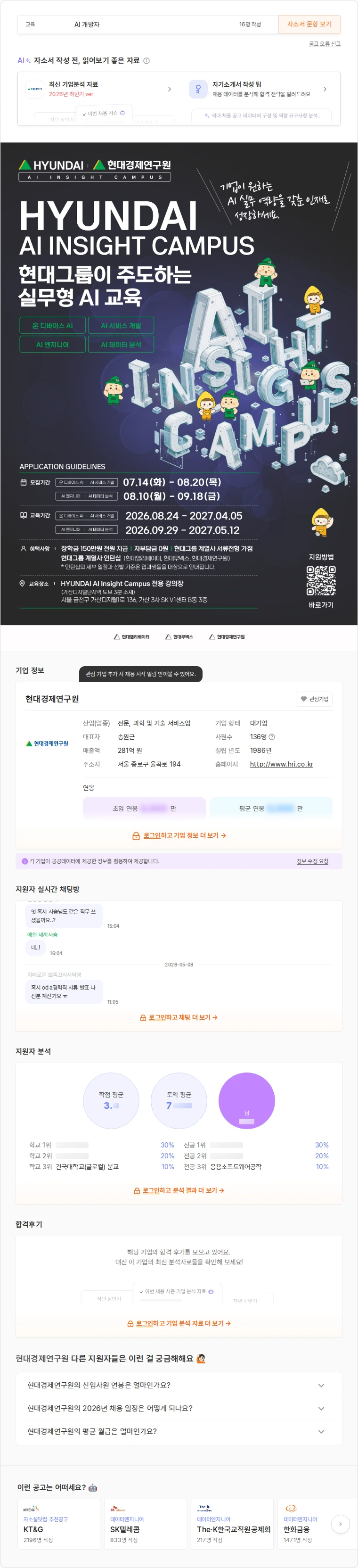The width and height of the screenshot is (358, 1568).
Task: Click info icon beside 읽어보기 좋은 자료 heading
Action: [x=146, y=61]
